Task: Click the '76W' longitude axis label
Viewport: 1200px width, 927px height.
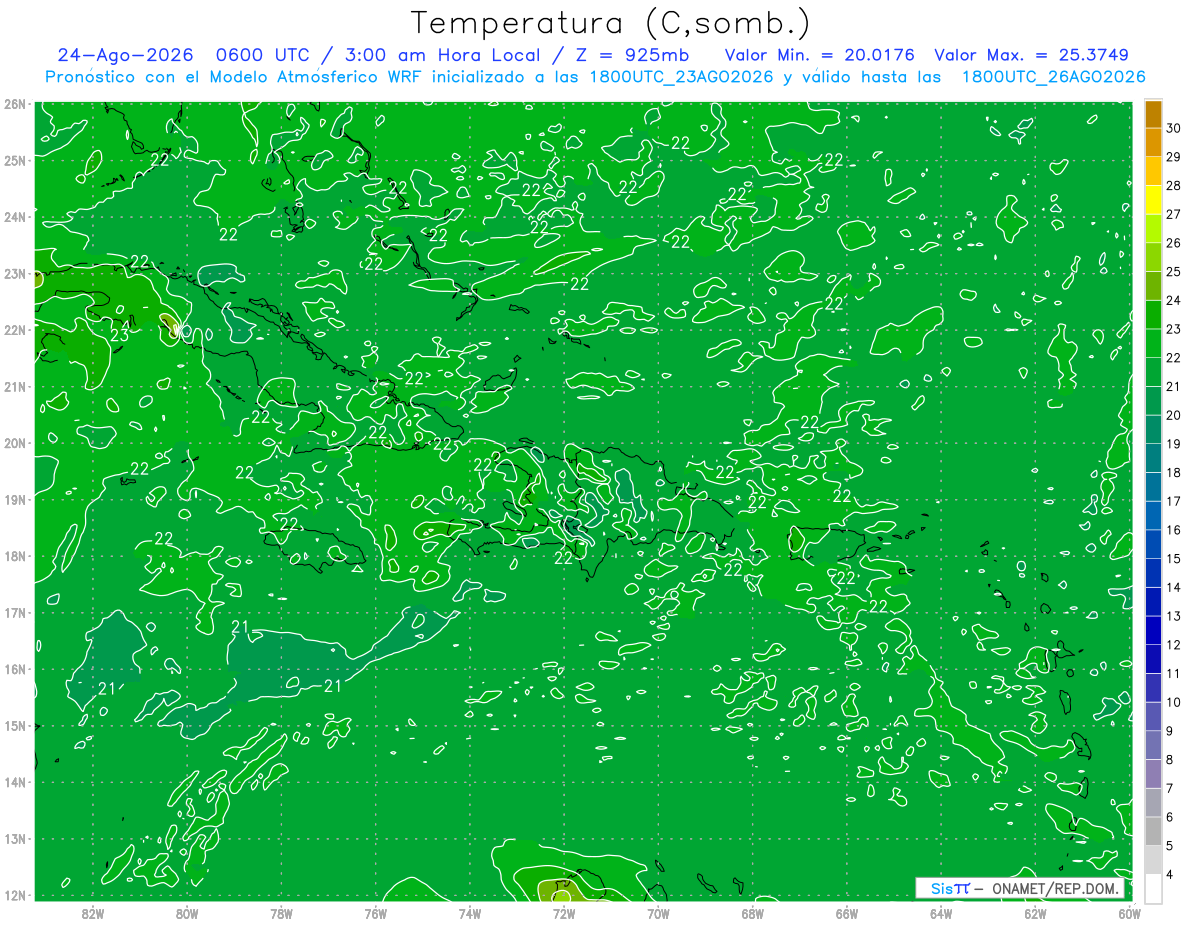Action: pyautogui.click(x=375, y=913)
